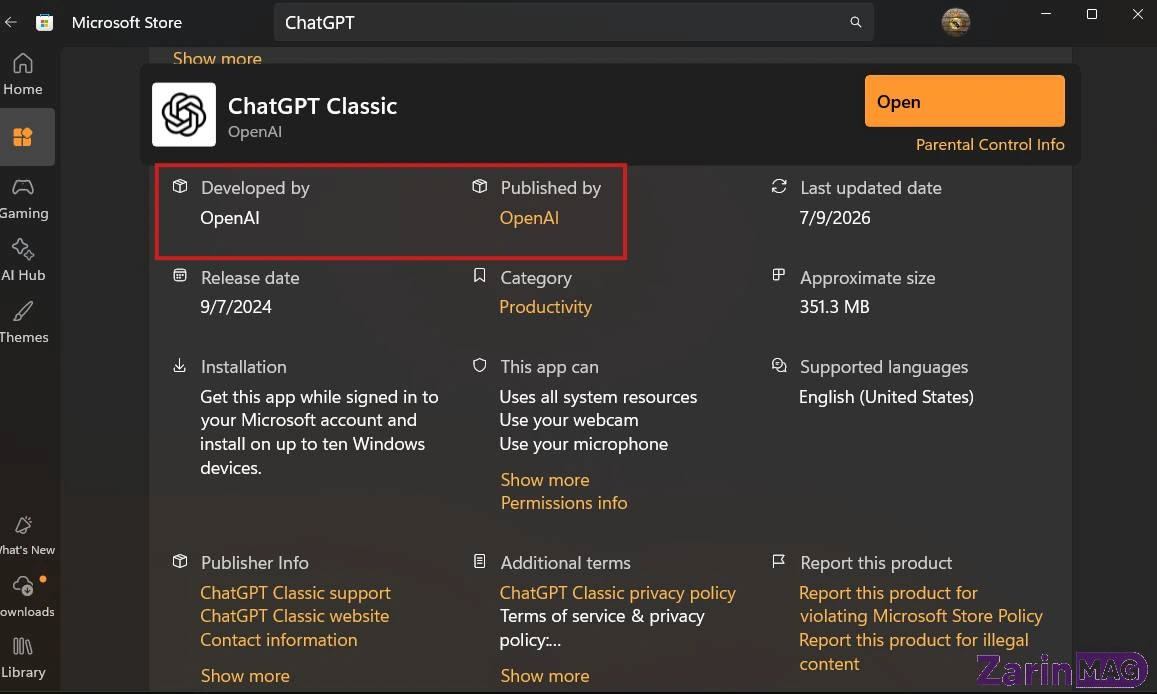Open the Gaming section

click(24, 199)
